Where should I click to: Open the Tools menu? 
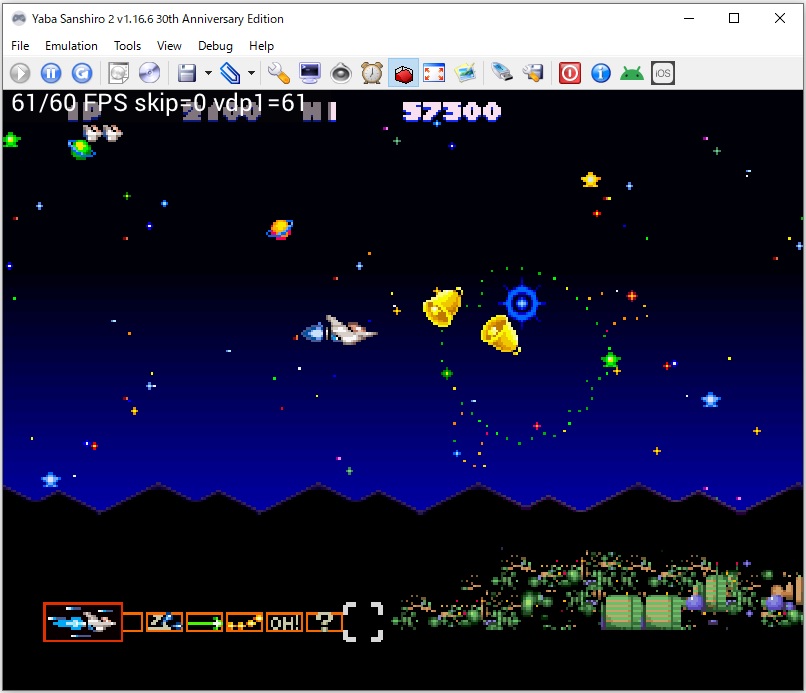[127, 46]
